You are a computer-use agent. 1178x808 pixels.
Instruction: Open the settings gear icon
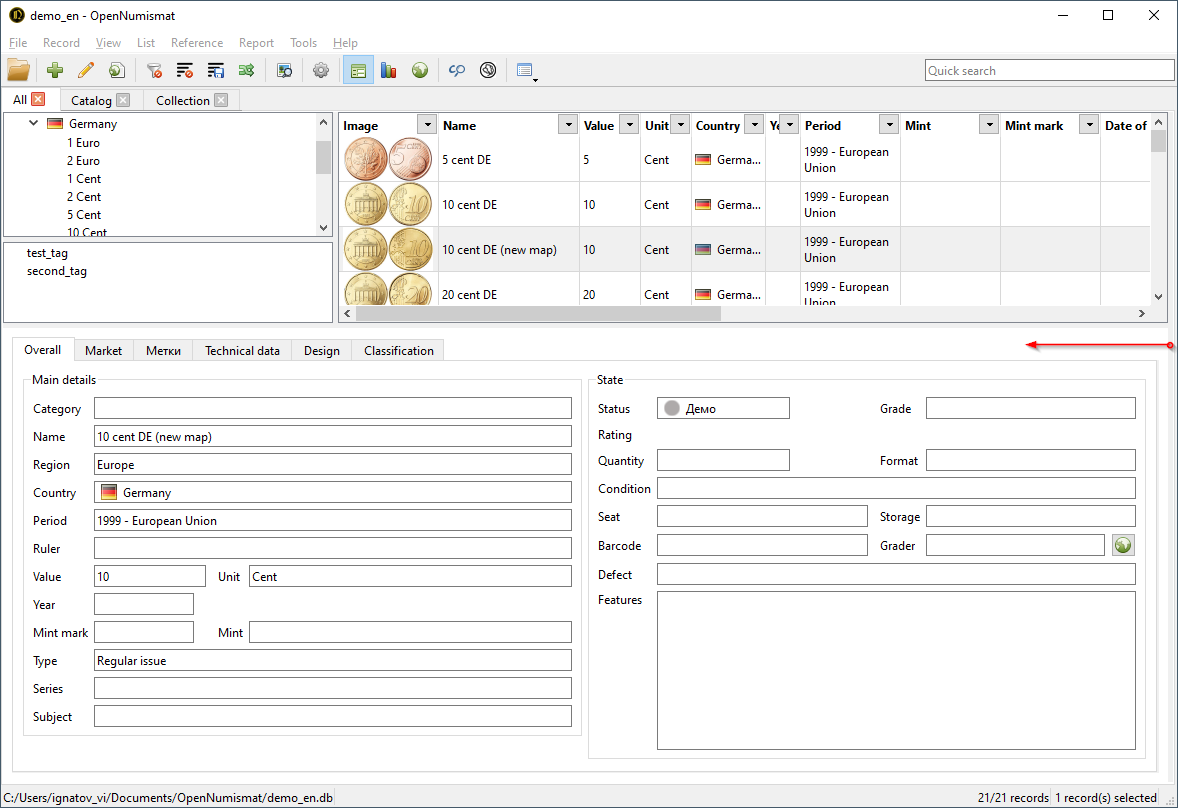click(x=321, y=70)
